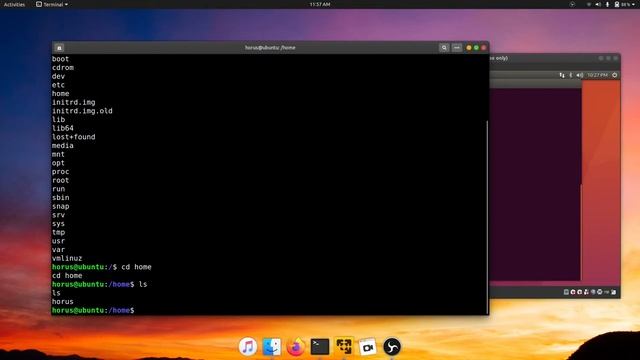640x360 pixels.
Task: Open the search icon in terminal header
Action: click(444, 48)
